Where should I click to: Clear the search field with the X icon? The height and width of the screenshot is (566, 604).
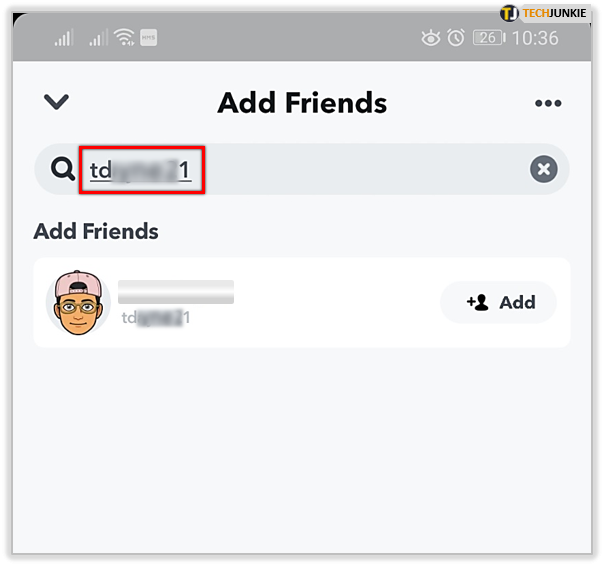544,169
